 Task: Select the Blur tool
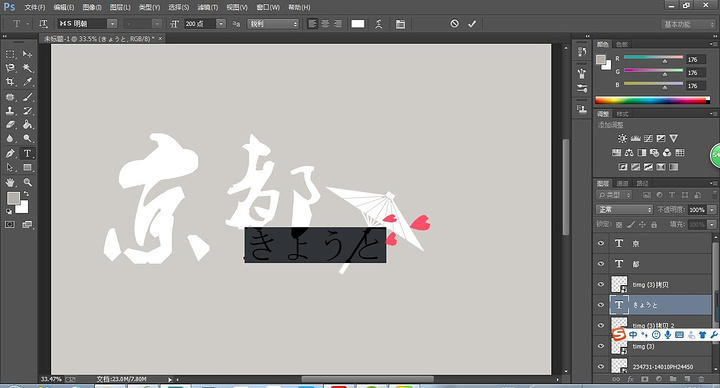[x=10, y=138]
